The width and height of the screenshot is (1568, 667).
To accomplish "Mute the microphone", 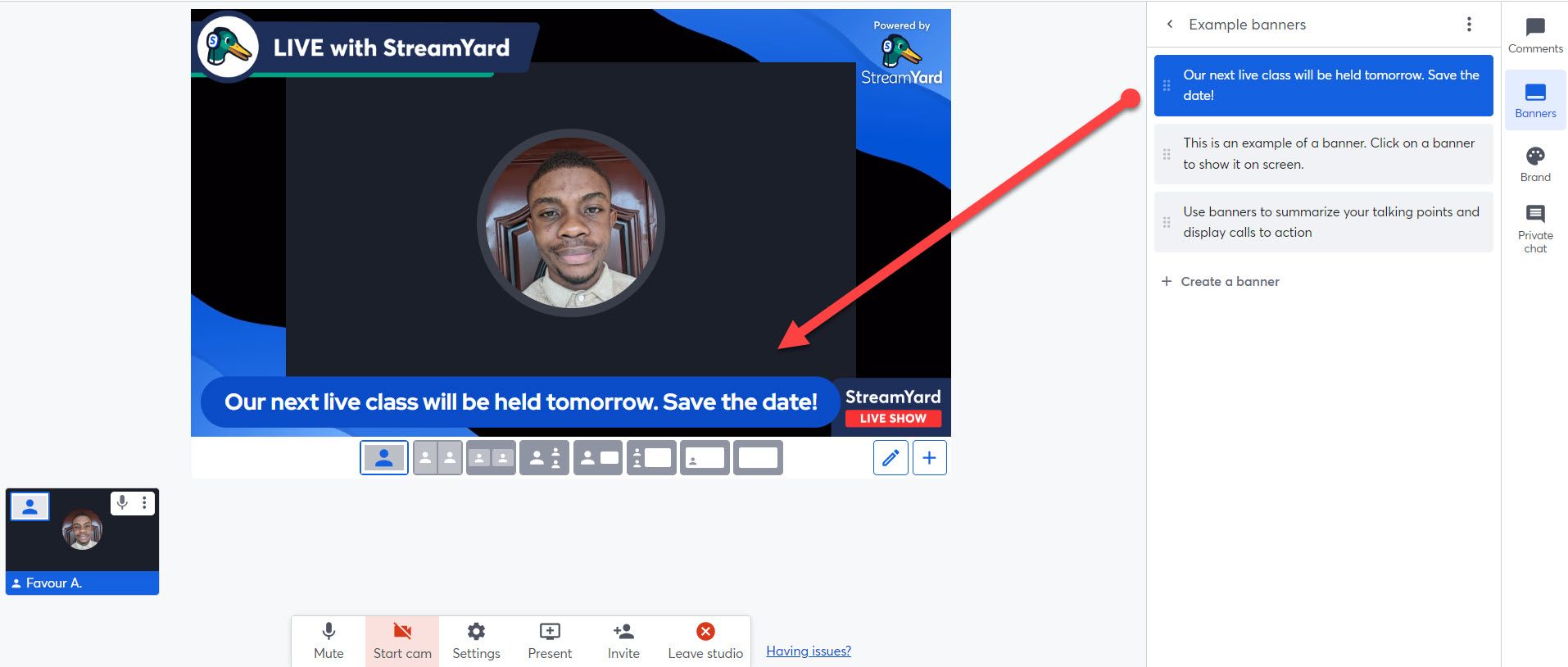I will 329,641.
